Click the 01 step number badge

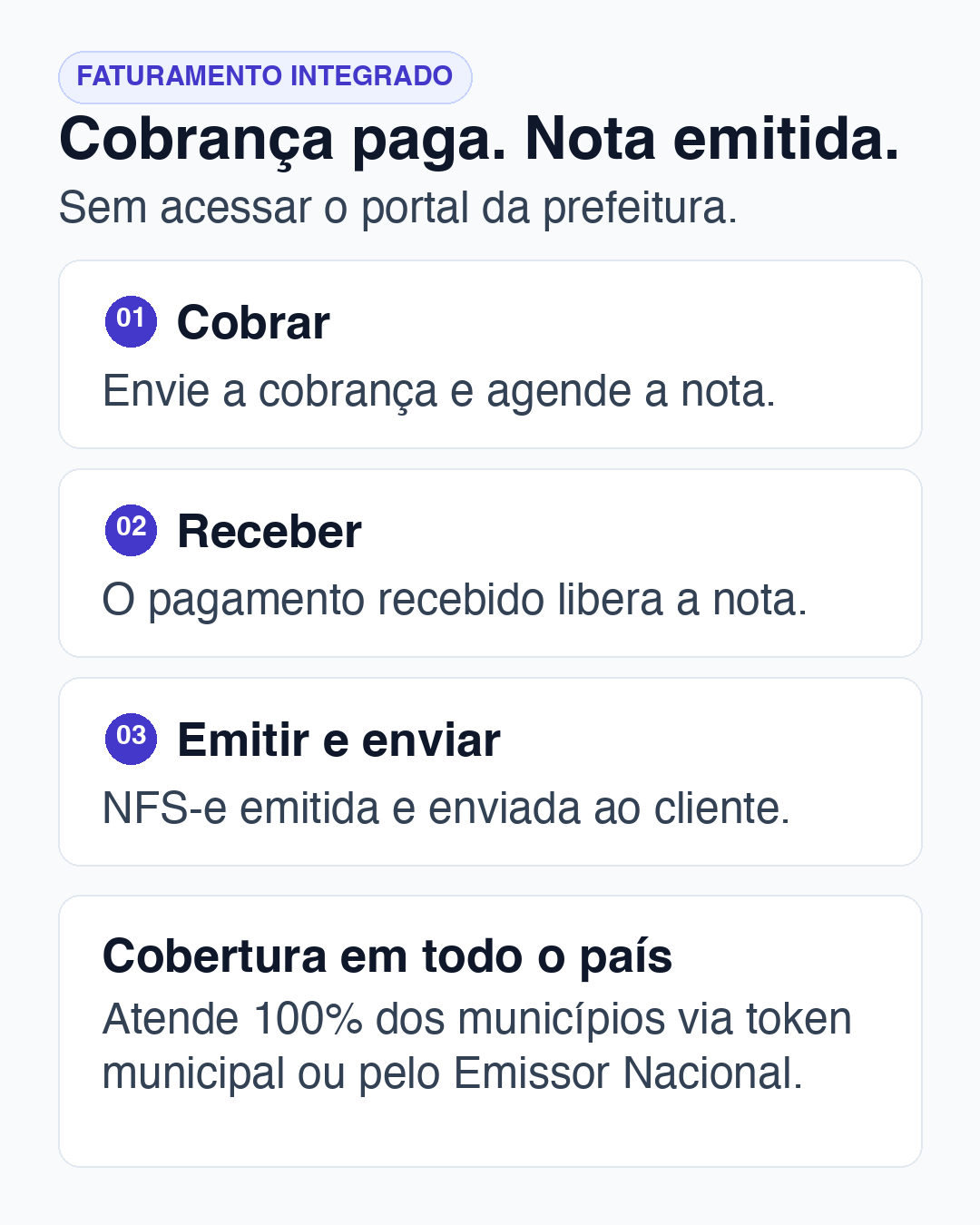click(x=131, y=321)
